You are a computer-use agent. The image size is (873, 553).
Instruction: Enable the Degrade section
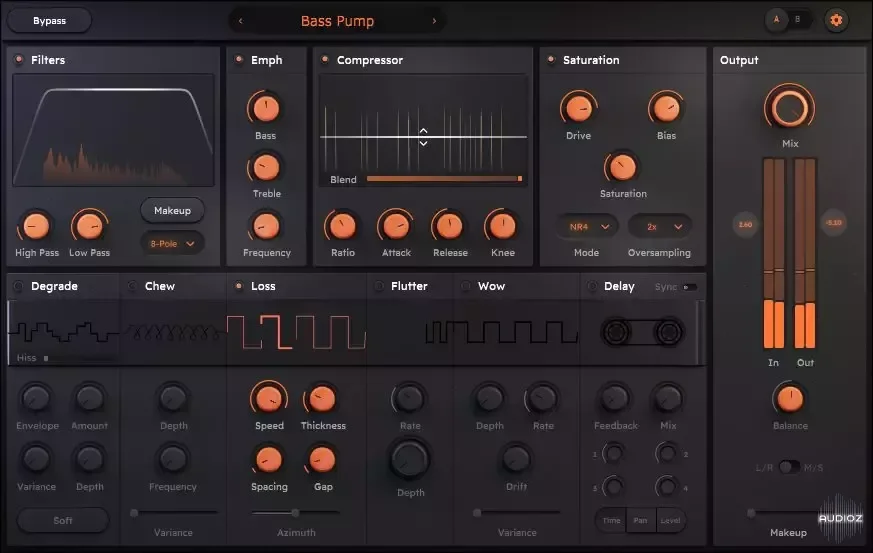coord(18,286)
